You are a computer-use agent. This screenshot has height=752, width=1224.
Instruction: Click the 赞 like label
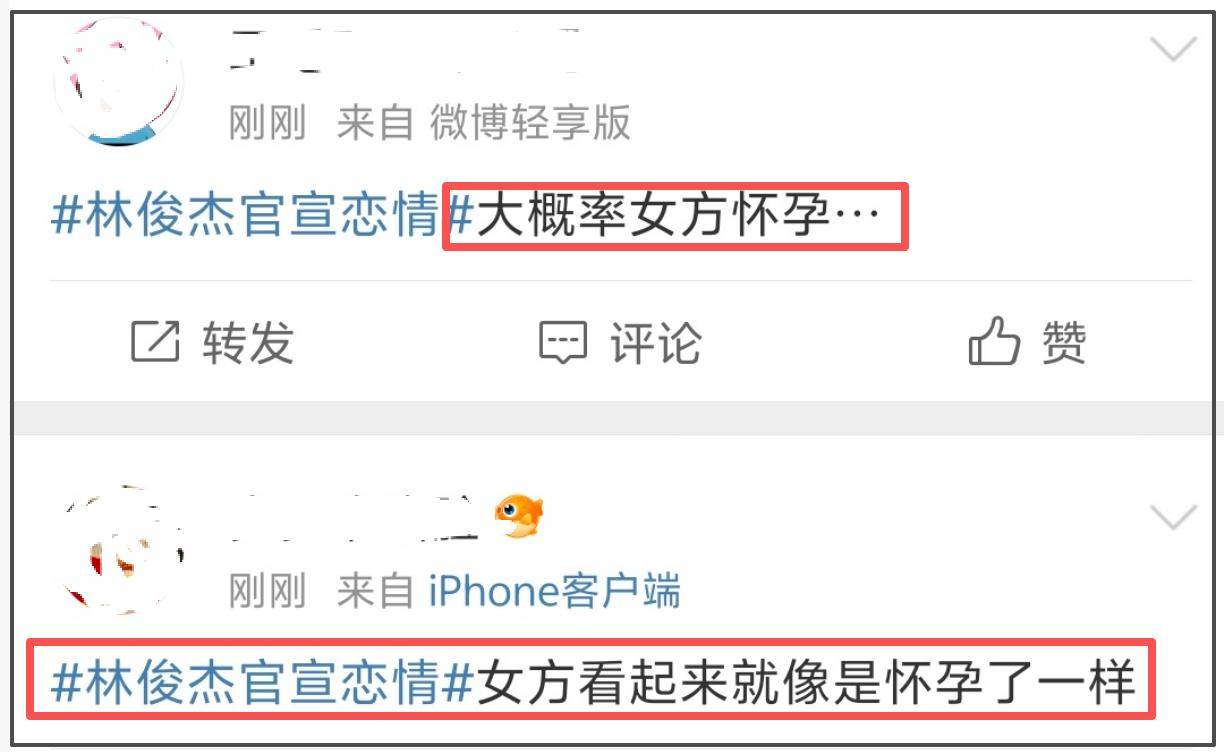(1064, 343)
